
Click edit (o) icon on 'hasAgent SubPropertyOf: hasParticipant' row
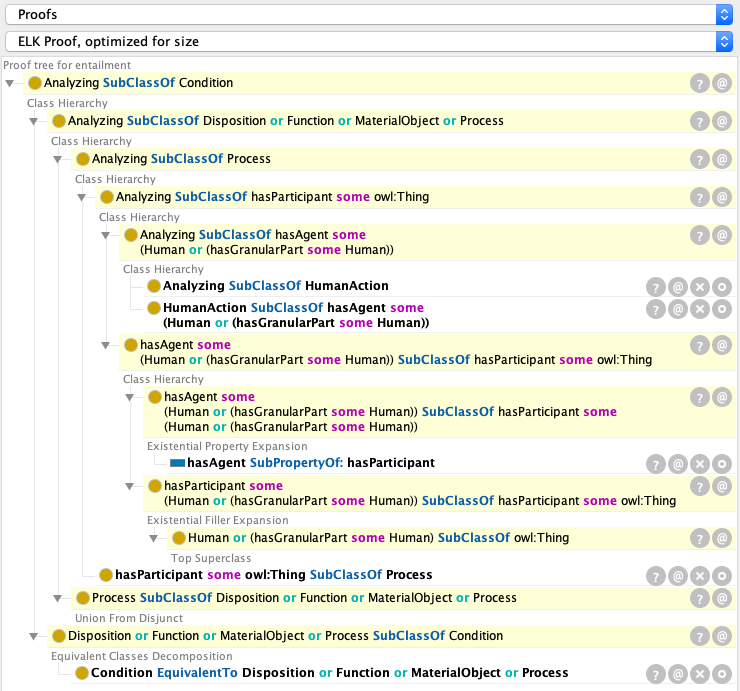(722, 464)
